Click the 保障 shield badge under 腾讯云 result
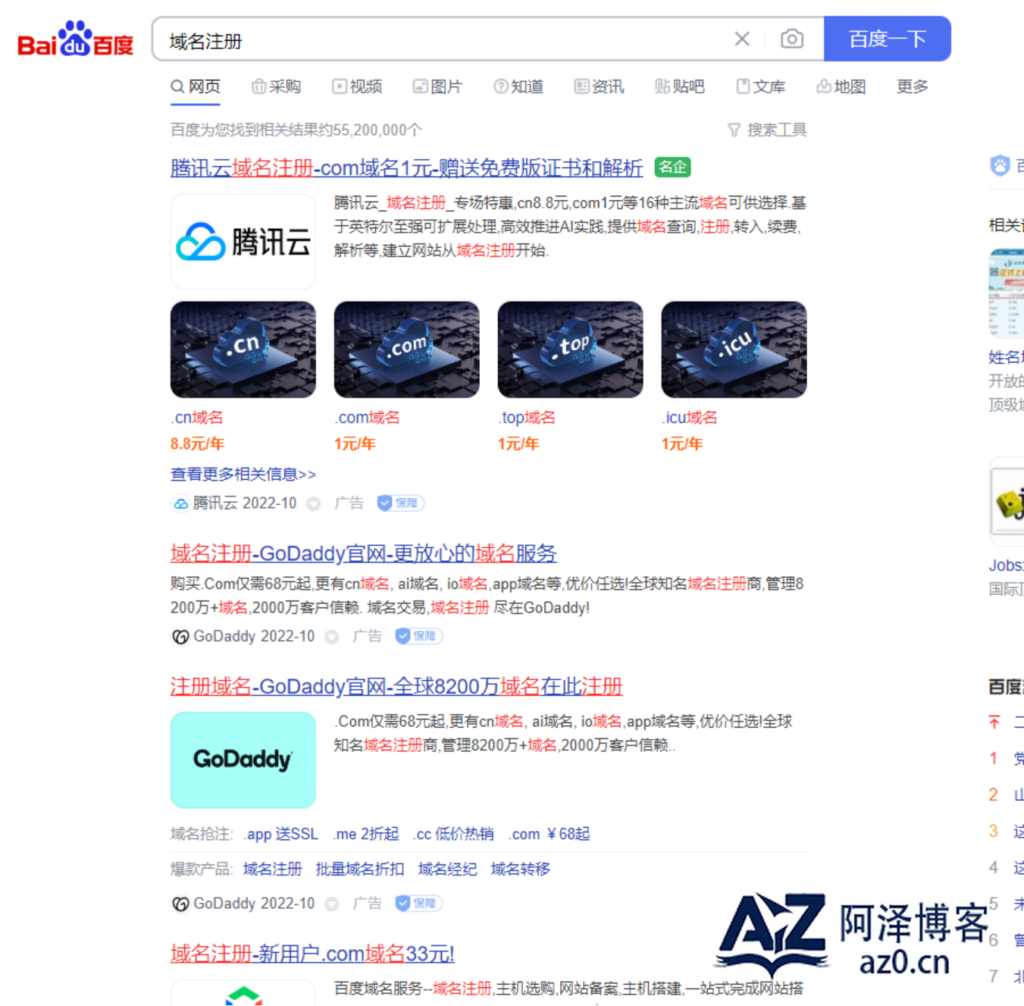The image size is (1024, 1006). tap(400, 503)
